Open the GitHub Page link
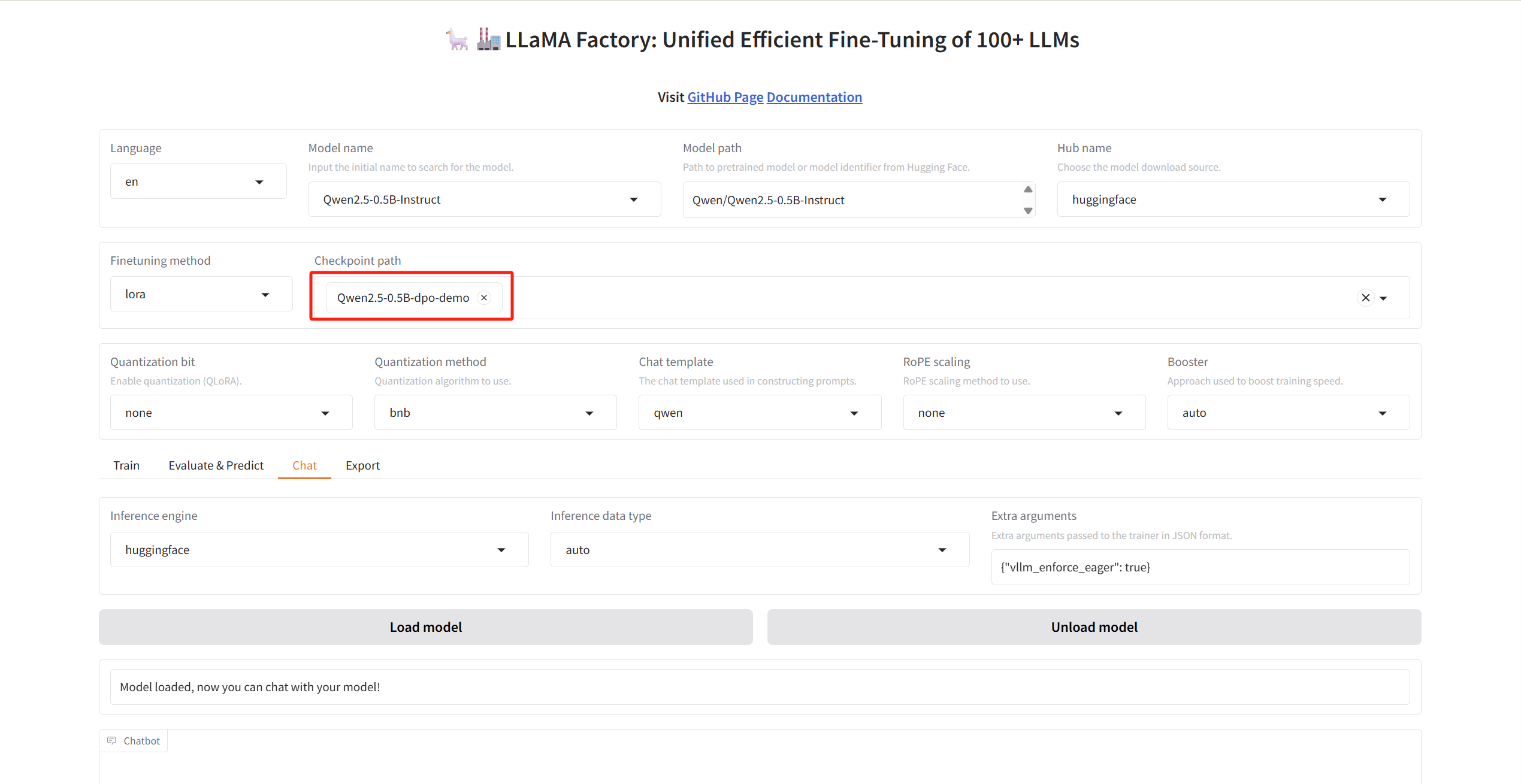 (x=725, y=97)
